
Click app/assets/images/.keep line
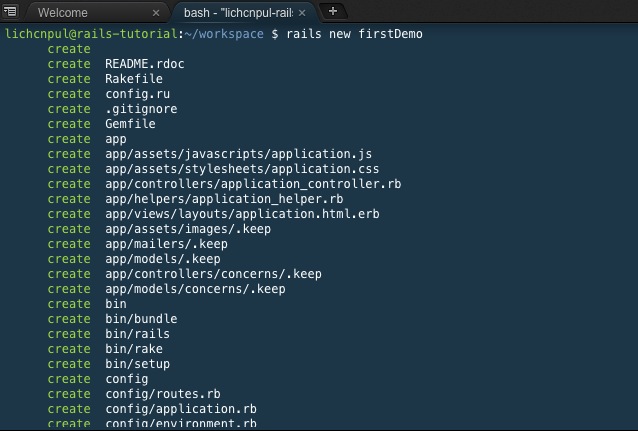pyautogui.click(x=188, y=229)
